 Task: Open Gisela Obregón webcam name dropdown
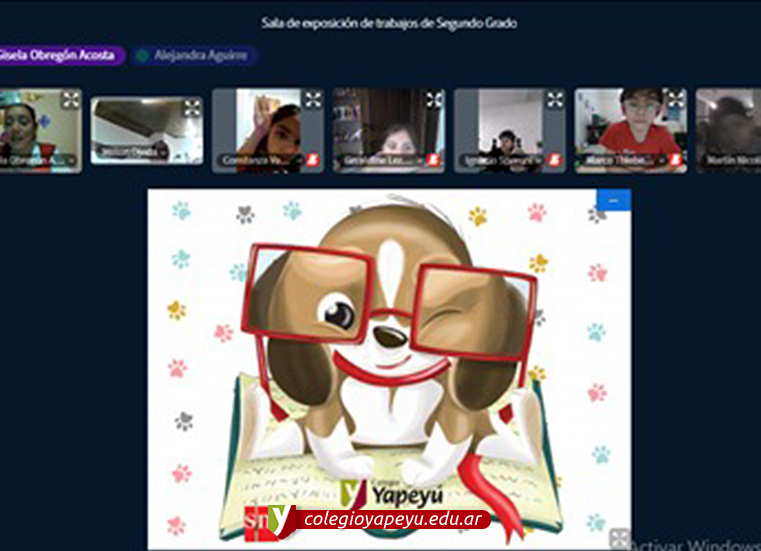[72, 160]
